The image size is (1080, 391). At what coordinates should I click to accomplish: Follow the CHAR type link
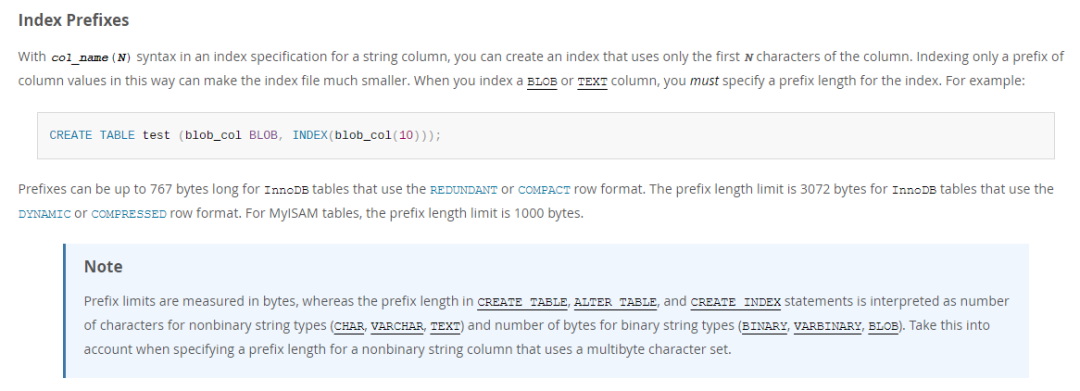[x=350, y=326]
